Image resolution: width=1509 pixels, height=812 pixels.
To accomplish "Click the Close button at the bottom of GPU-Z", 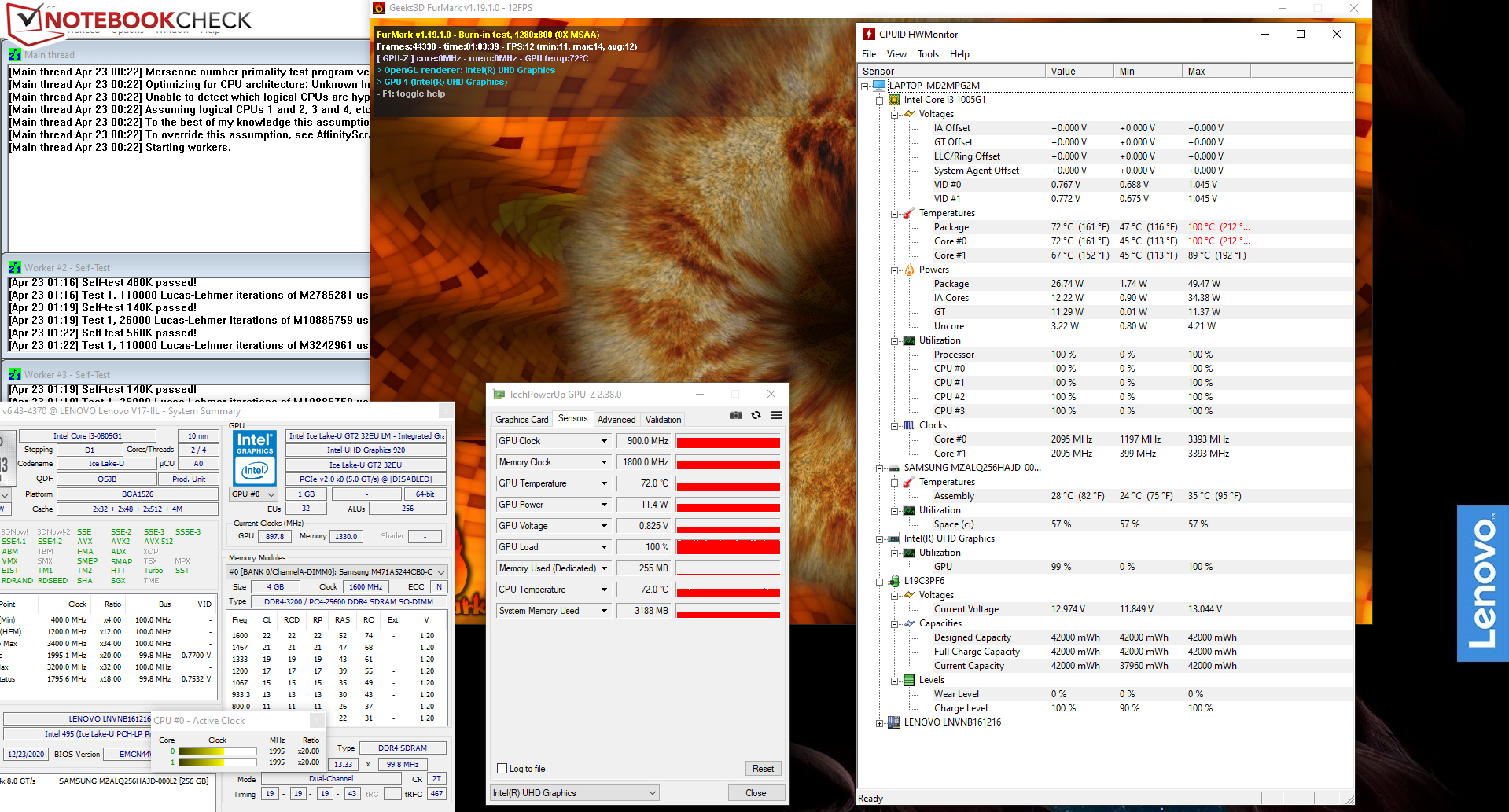I will click(756, 793).
